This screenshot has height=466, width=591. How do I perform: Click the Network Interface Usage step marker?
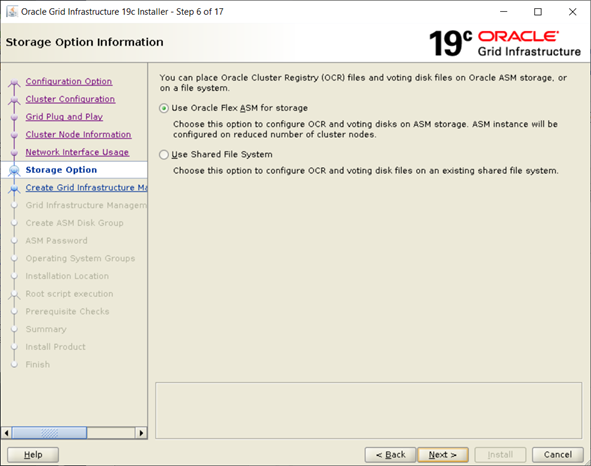pos(14,153)
